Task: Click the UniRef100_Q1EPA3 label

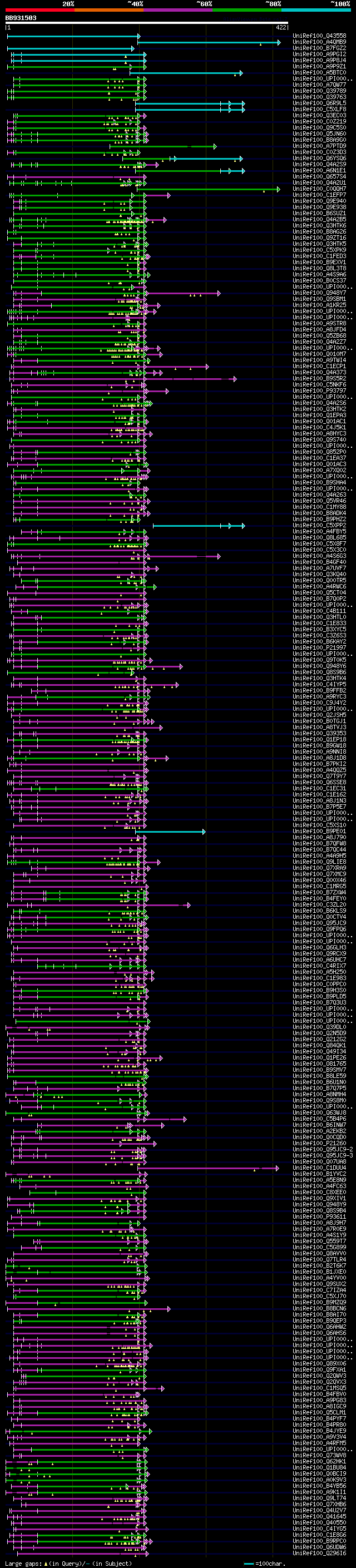Action: [319, 415]
